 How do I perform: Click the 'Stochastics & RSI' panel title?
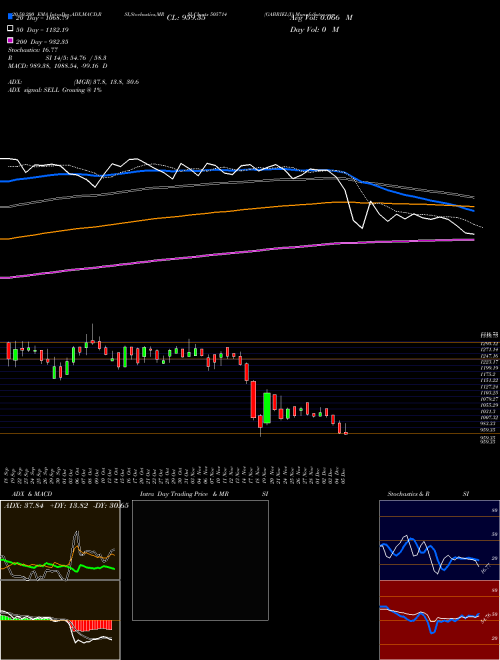pos(428,494)
